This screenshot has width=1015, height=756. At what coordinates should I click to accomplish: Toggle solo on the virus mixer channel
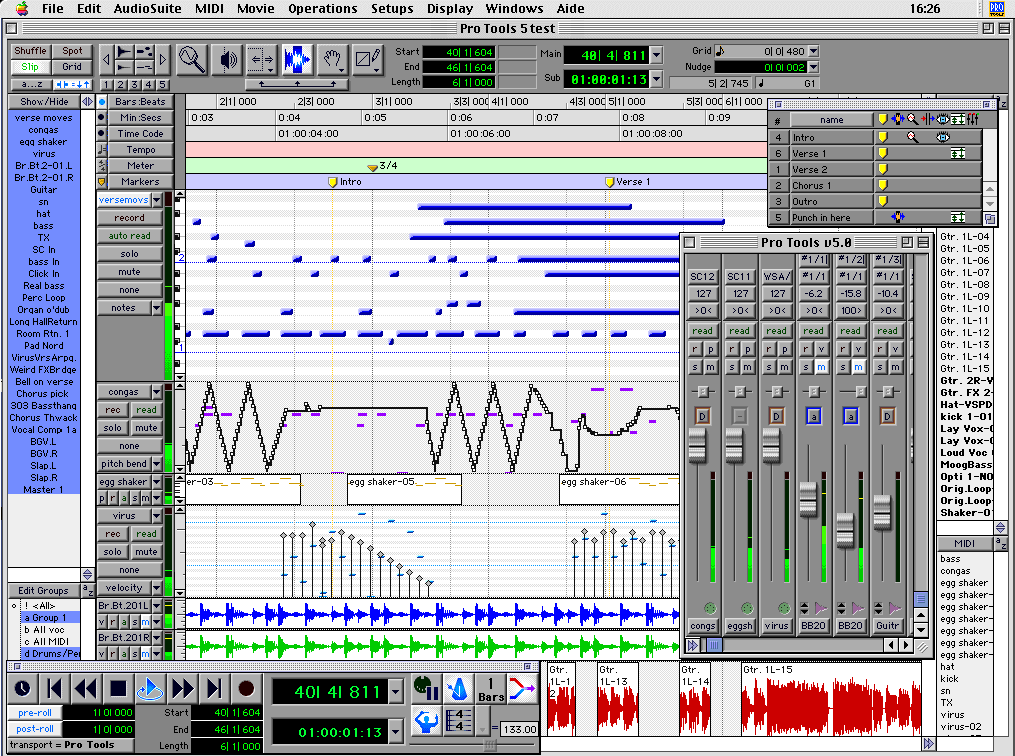[x=769, y=368]
